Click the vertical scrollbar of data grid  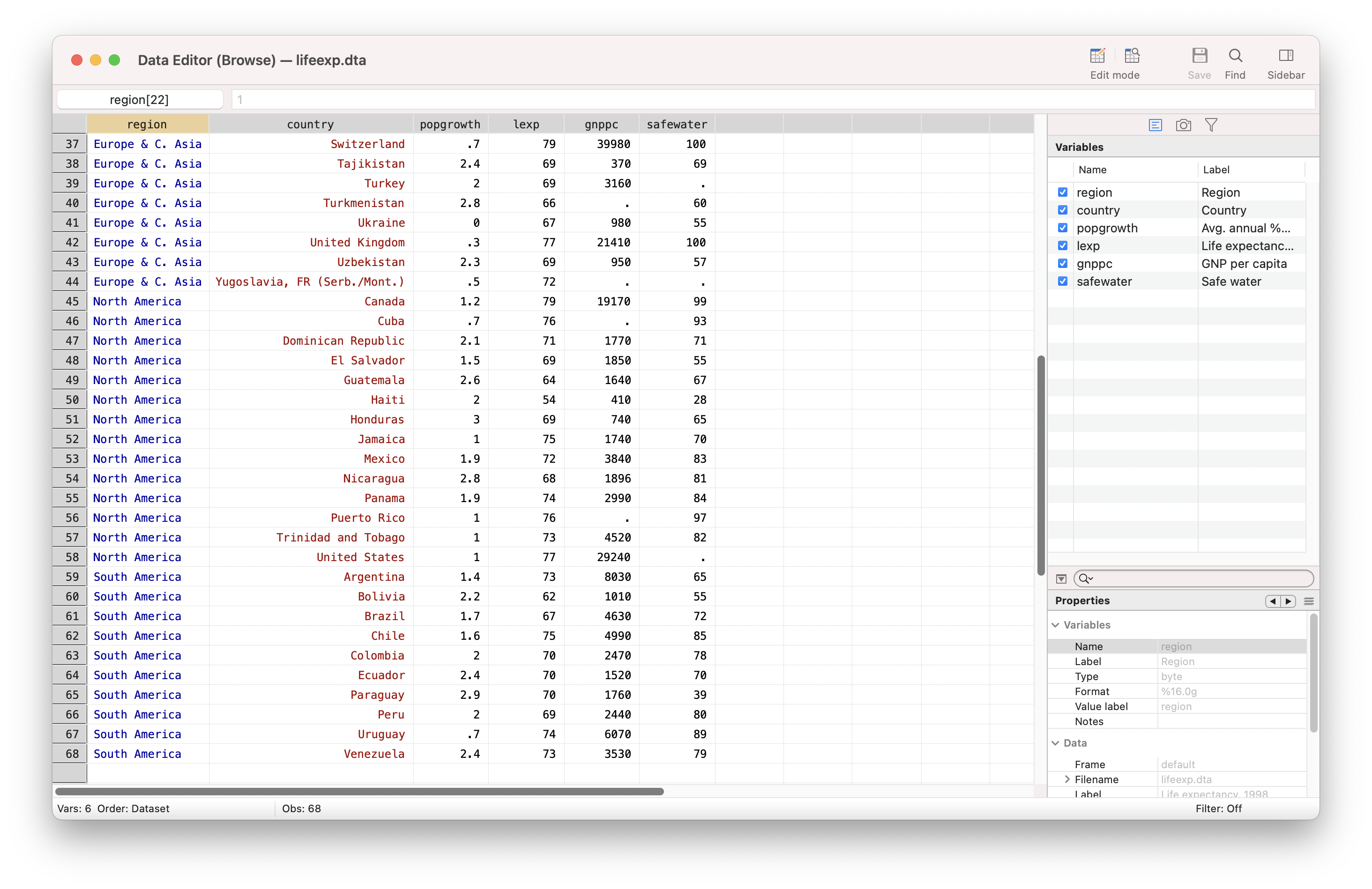[x=1041, y=466]
